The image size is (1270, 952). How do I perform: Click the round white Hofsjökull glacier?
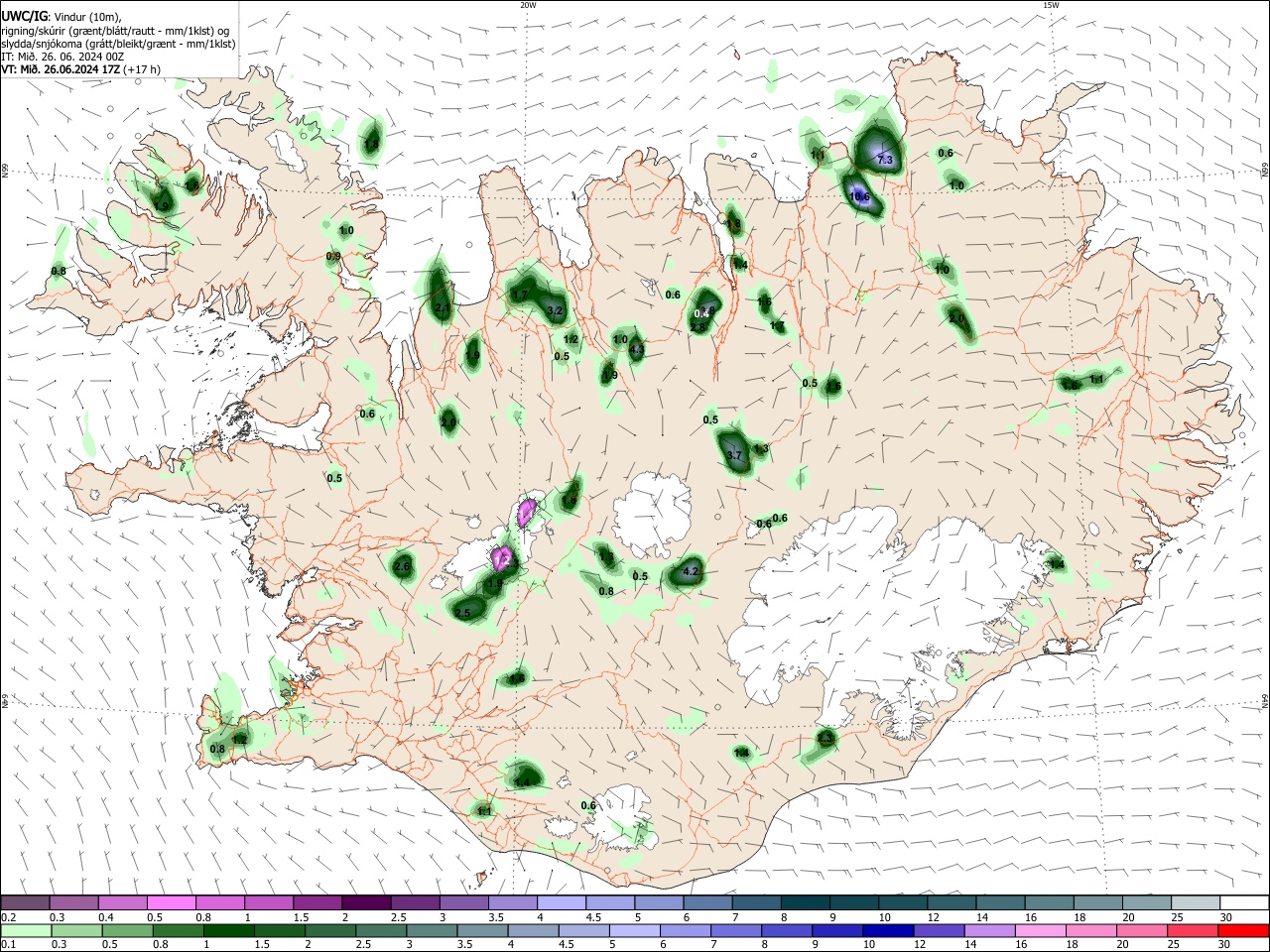(x=653, y=514)
